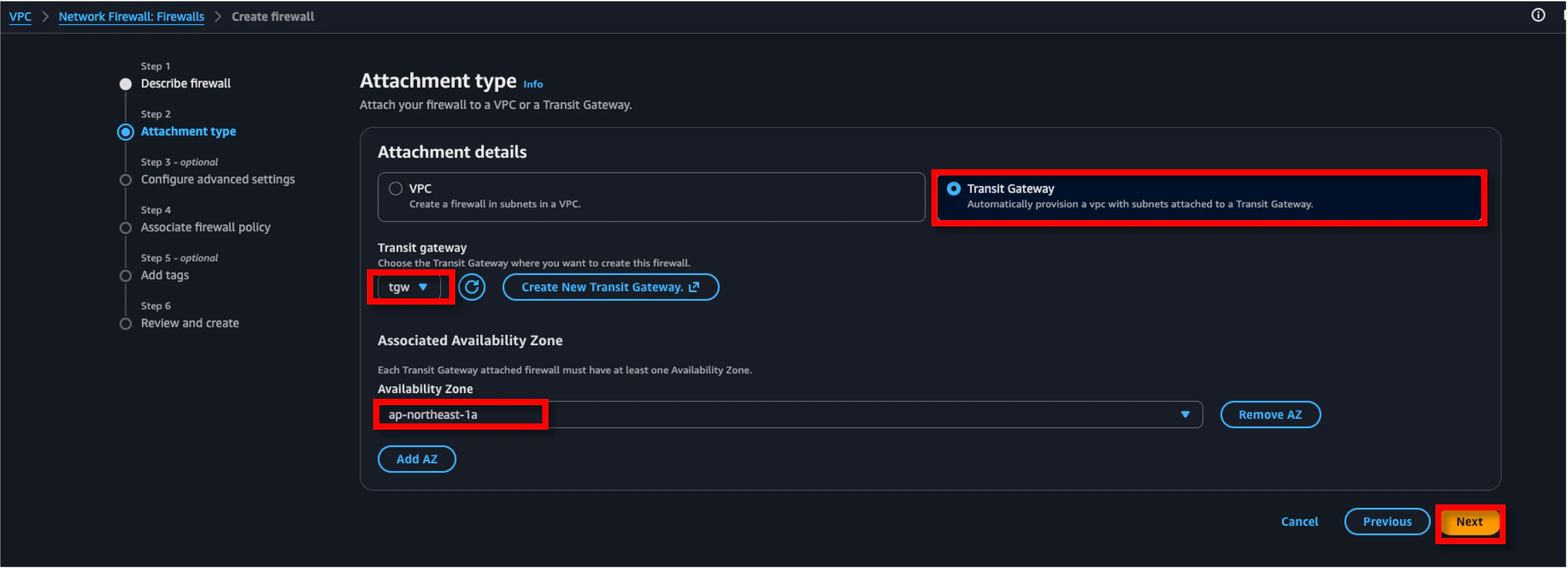Open the Info link beside Attachment type
This screenshot has height=568, width=1568.
point(533,84)
